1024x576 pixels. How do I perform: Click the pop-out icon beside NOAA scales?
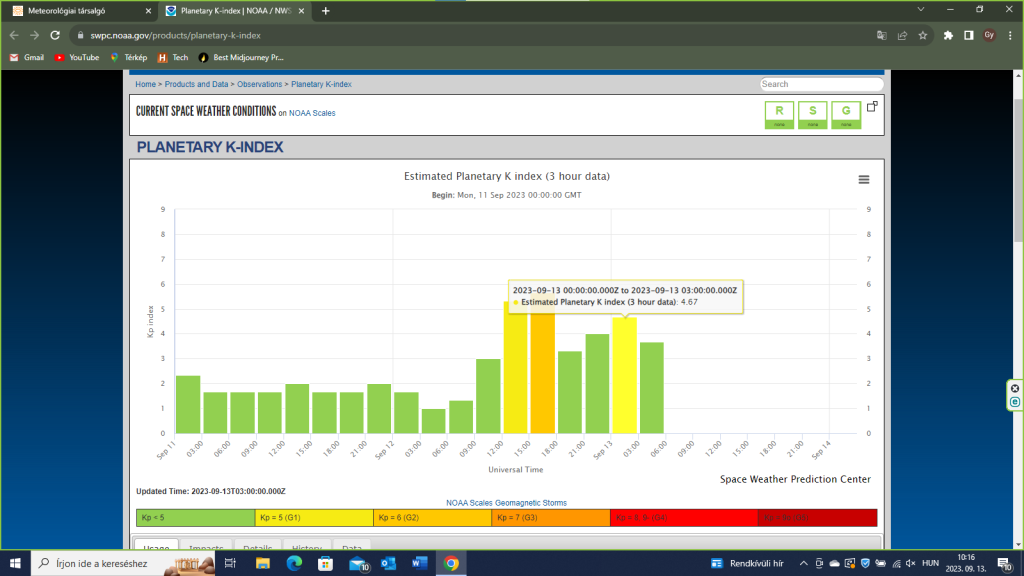pos(872,106)
